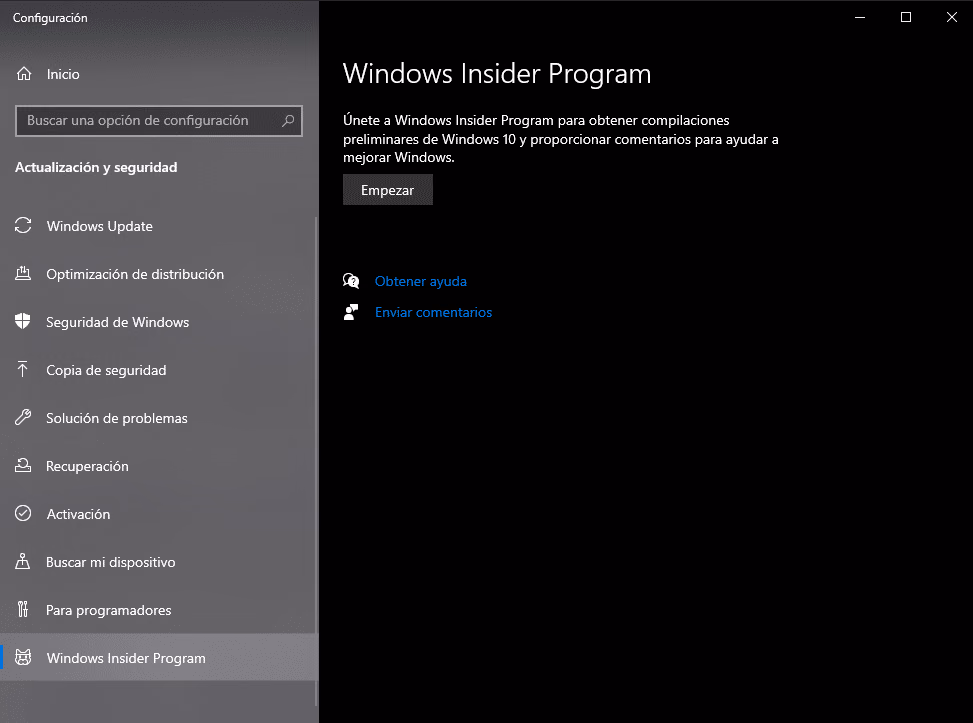Open the Inicio settings home

coord(159,74)
